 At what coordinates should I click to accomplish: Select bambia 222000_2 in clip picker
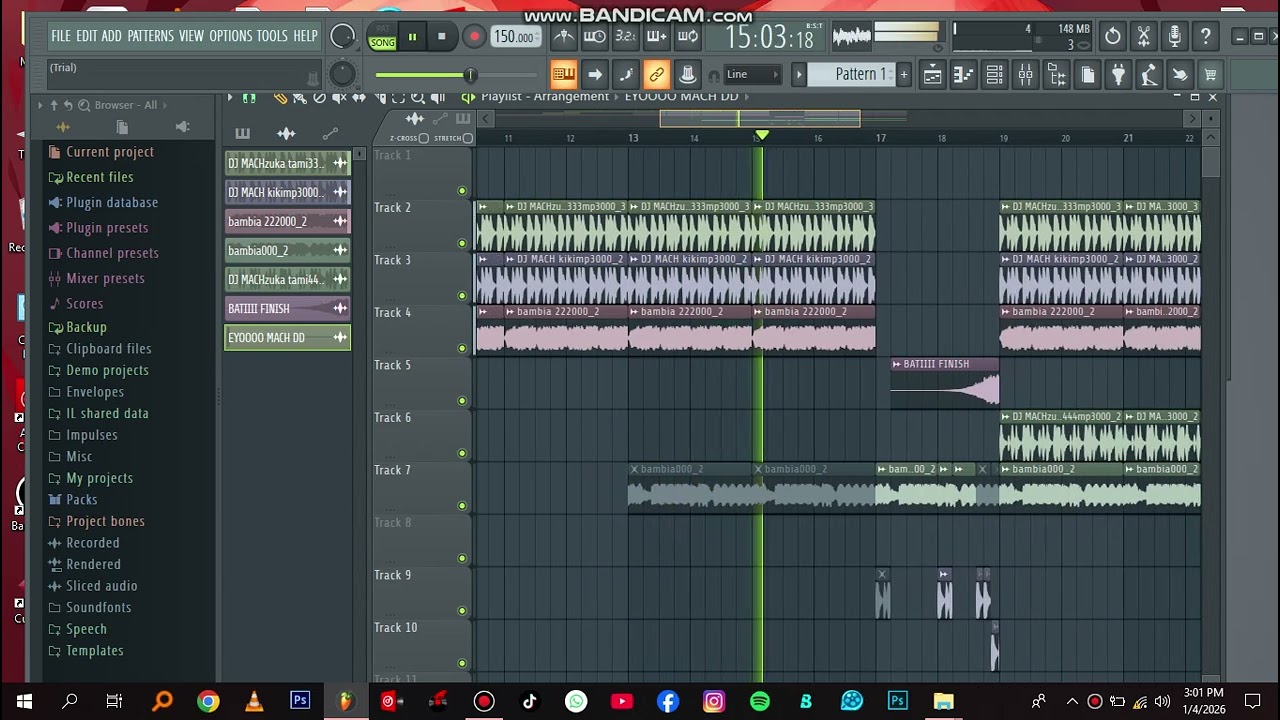(287, 222)
